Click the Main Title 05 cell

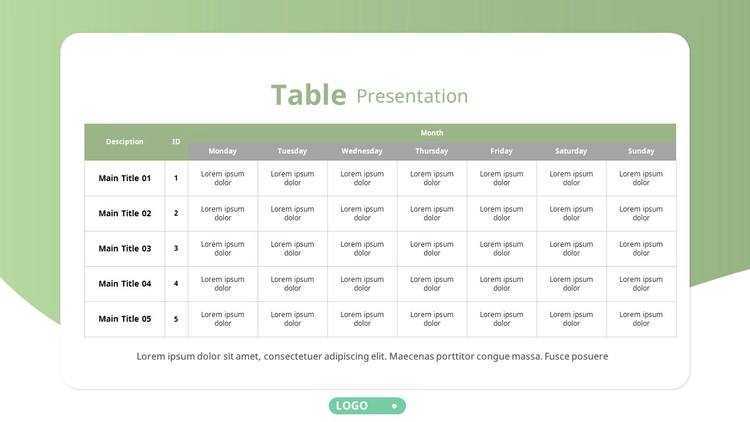pyautogui.click(x=124, y=319)
